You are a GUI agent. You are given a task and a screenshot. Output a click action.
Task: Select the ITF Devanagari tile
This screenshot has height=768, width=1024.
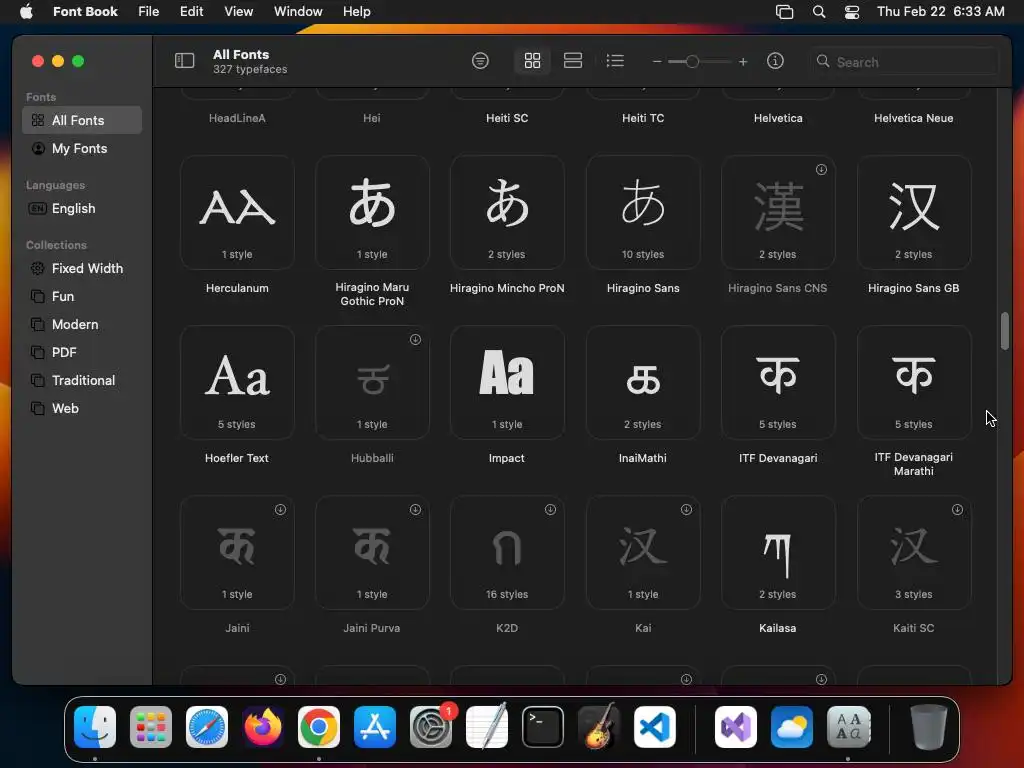(778, 382)
